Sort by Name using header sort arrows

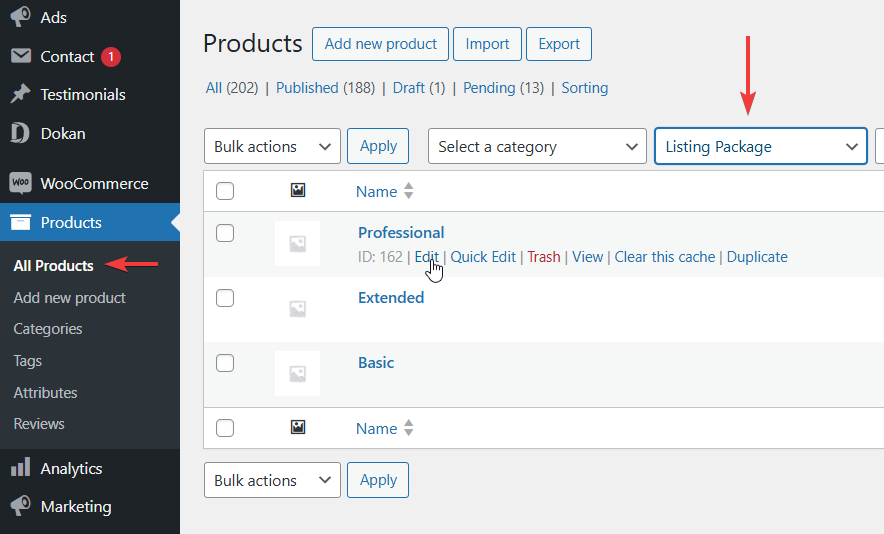tap(408, 191)
